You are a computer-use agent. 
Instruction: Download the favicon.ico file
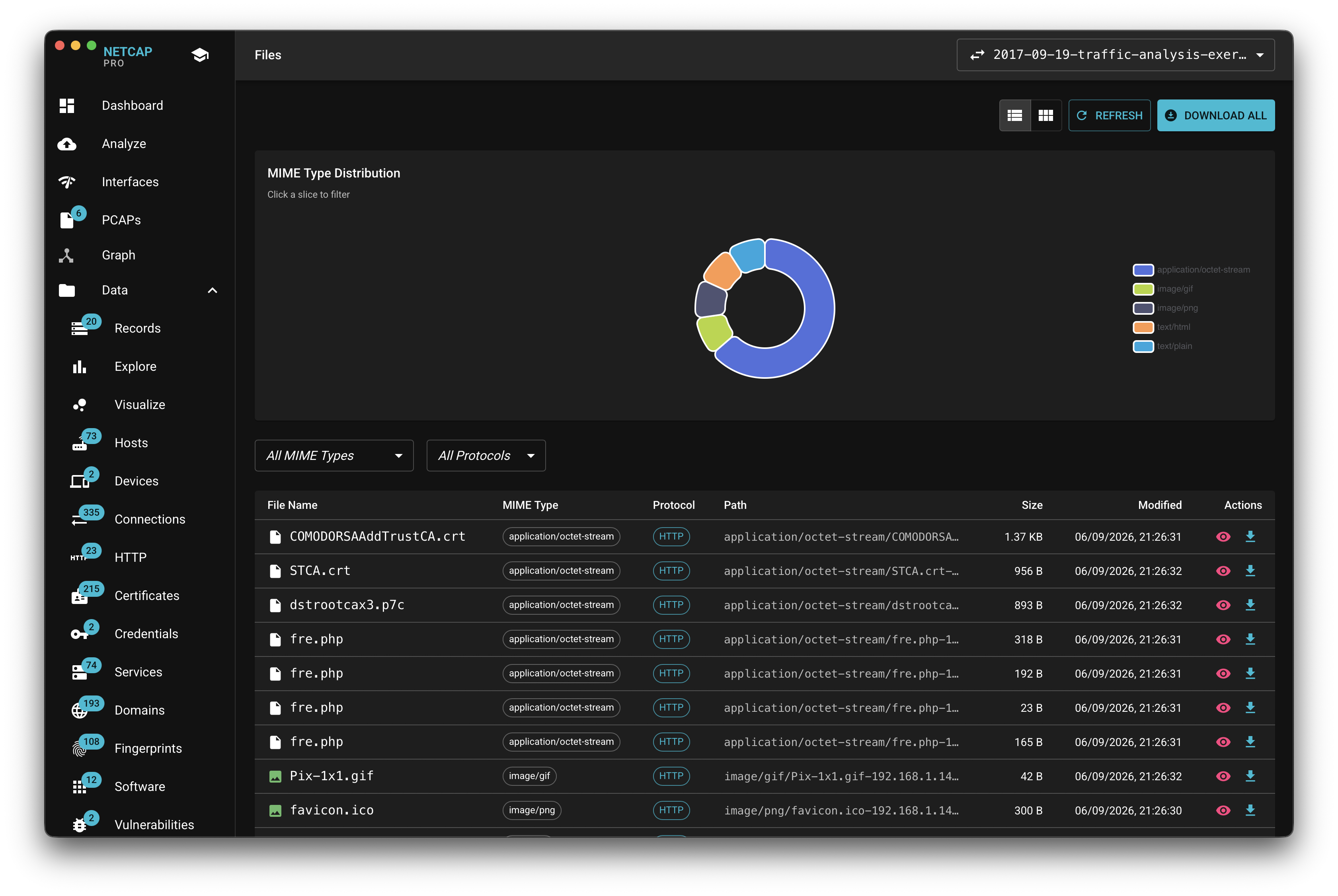click(x=1250, y=810)
